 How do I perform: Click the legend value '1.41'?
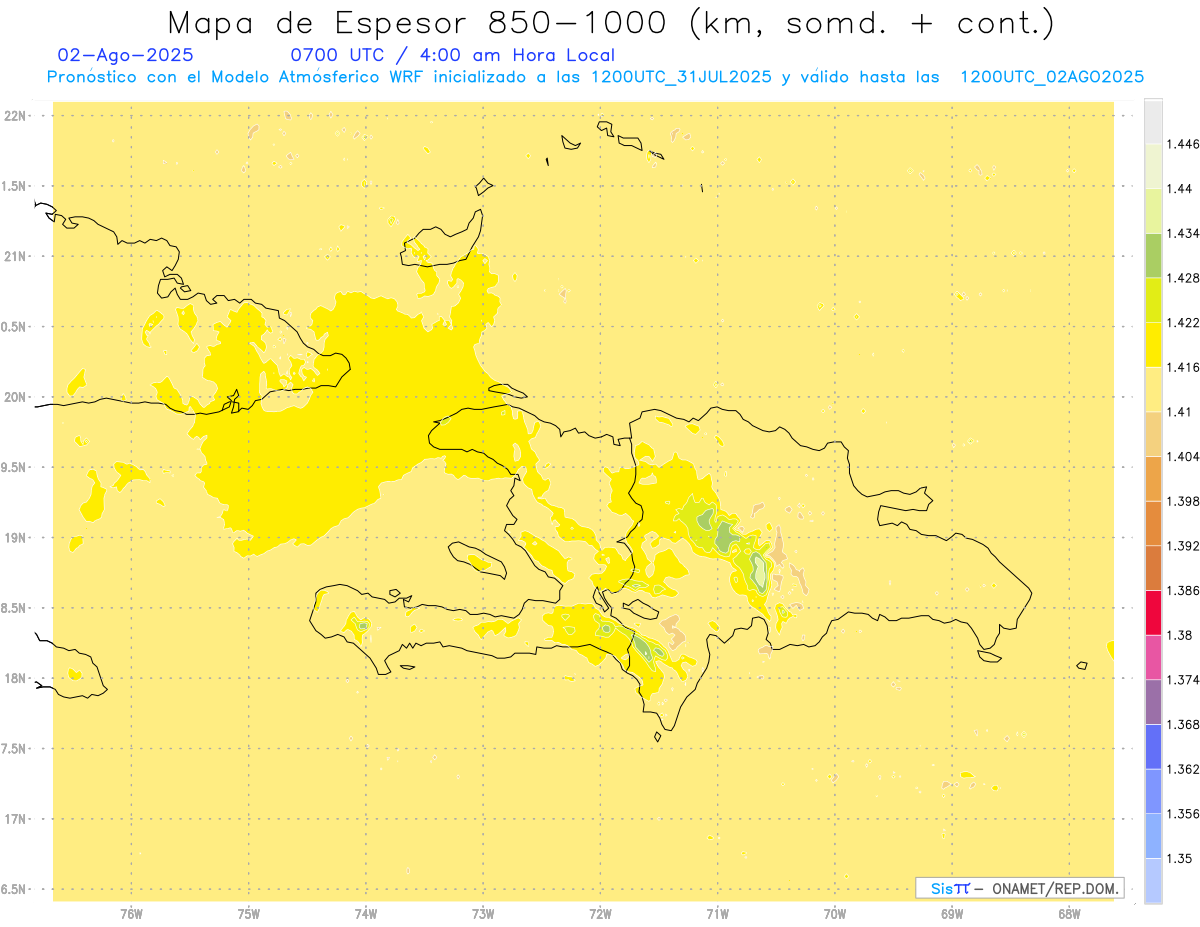point(1181,412)
